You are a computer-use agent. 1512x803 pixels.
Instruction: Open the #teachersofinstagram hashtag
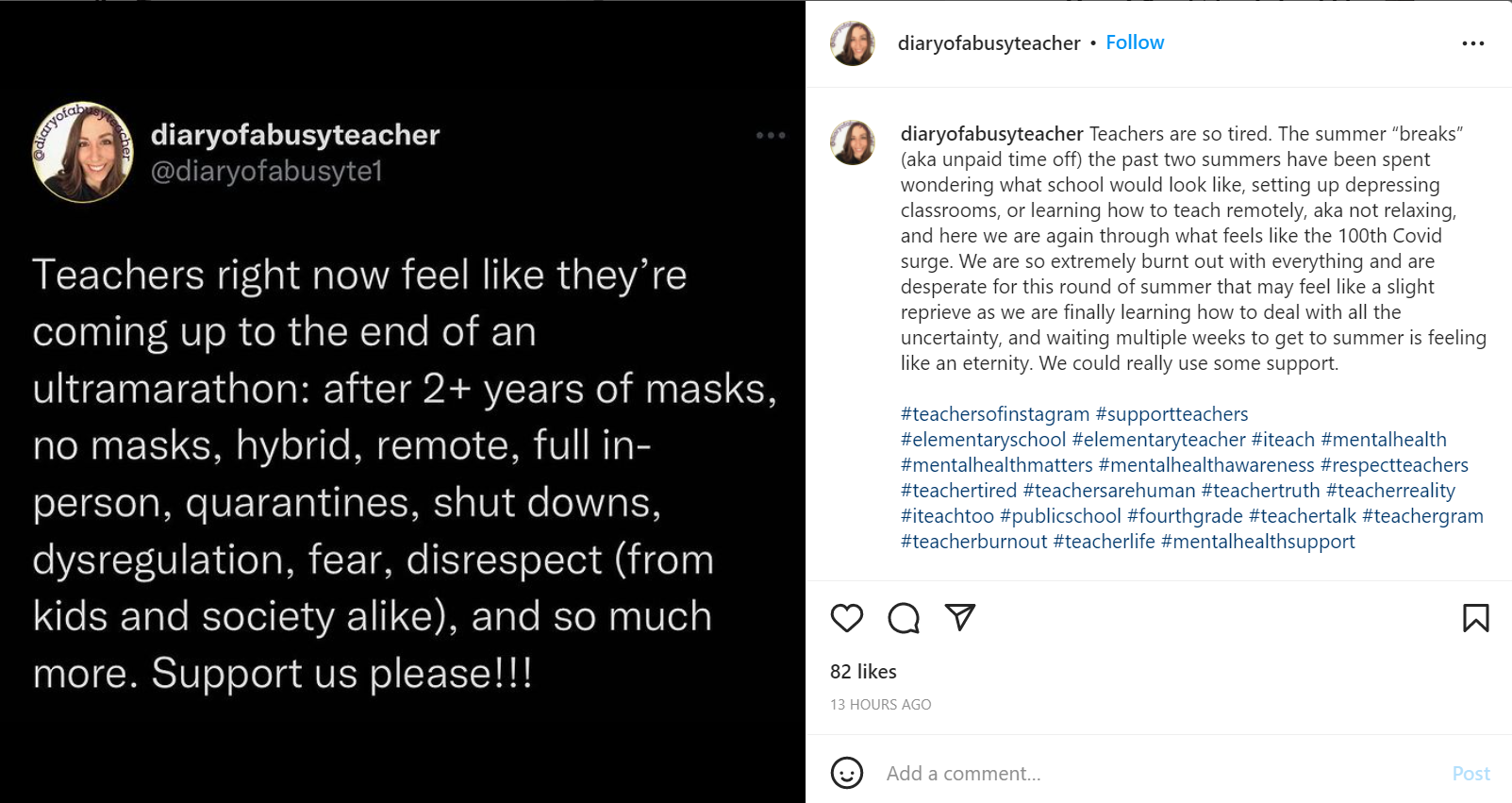point(995,414)
